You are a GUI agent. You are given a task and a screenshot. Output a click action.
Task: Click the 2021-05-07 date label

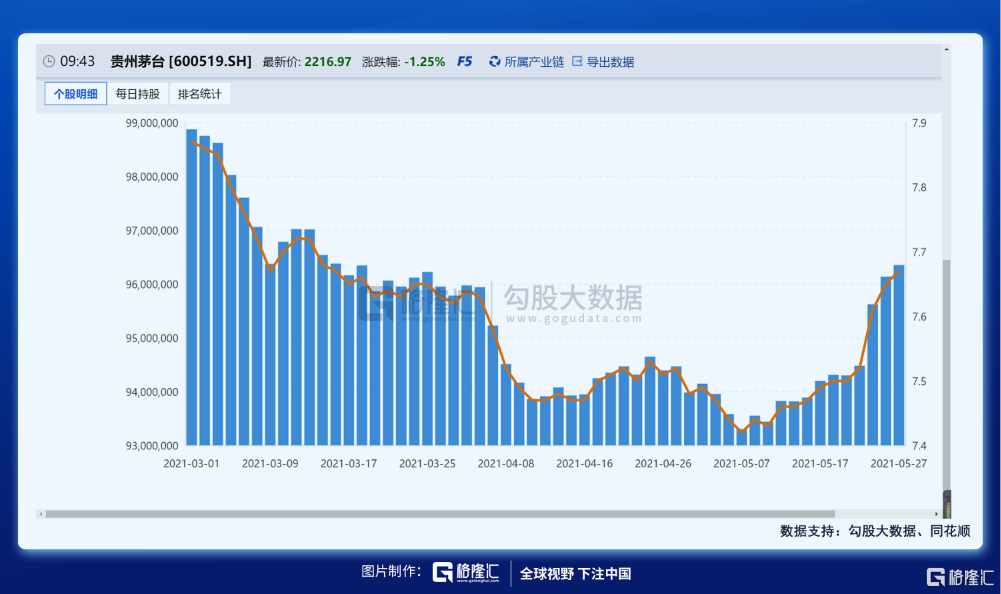click(741, 464)
